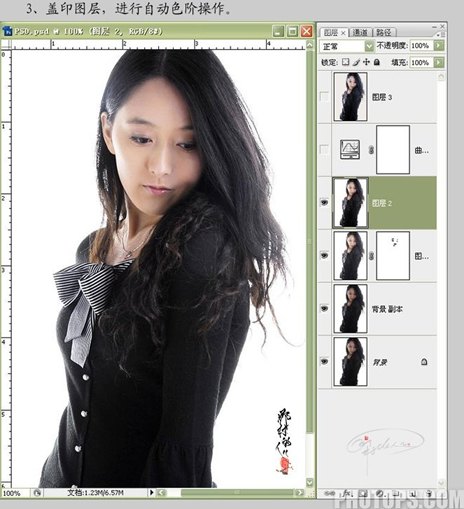Hide 图层 2 with eye icon
Viewport: 464px width, 509px height.
[x=324, y=202]
